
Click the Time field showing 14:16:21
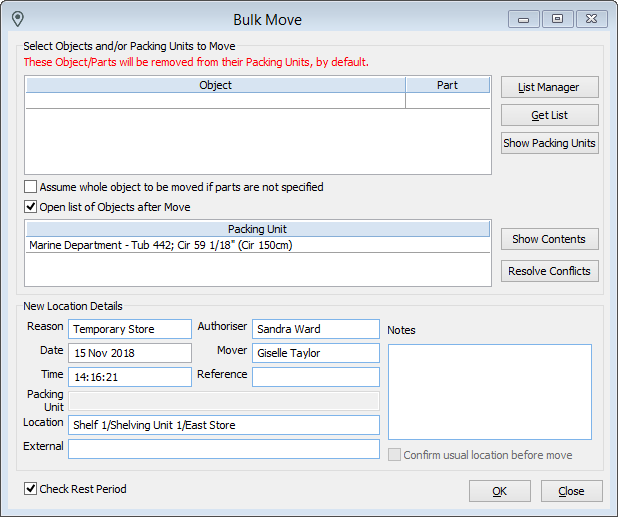130,377
